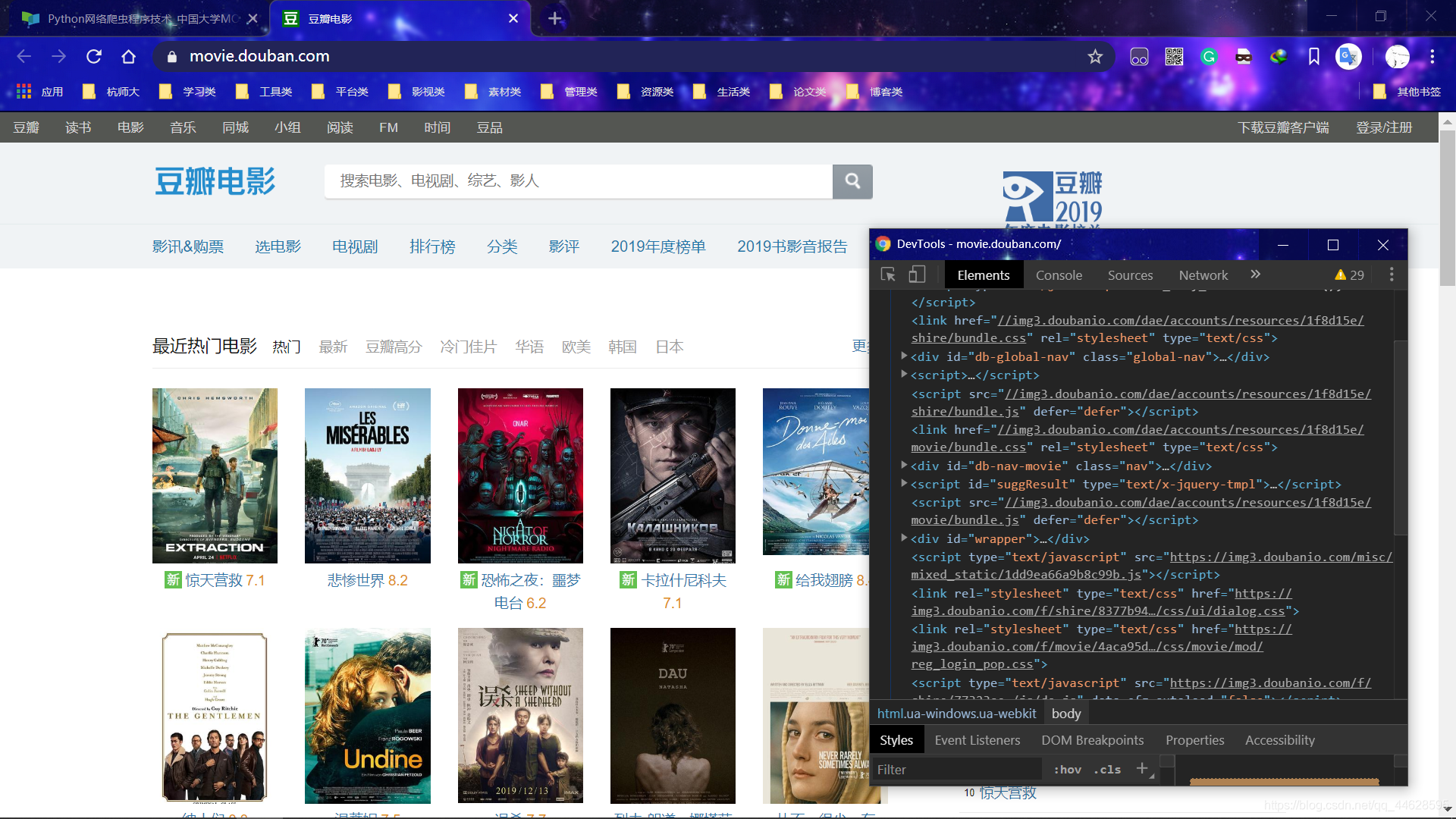Viewport: 1456px width, 819px height.
Task: Switch to the Sources tab
Action: pos(1130,275)
